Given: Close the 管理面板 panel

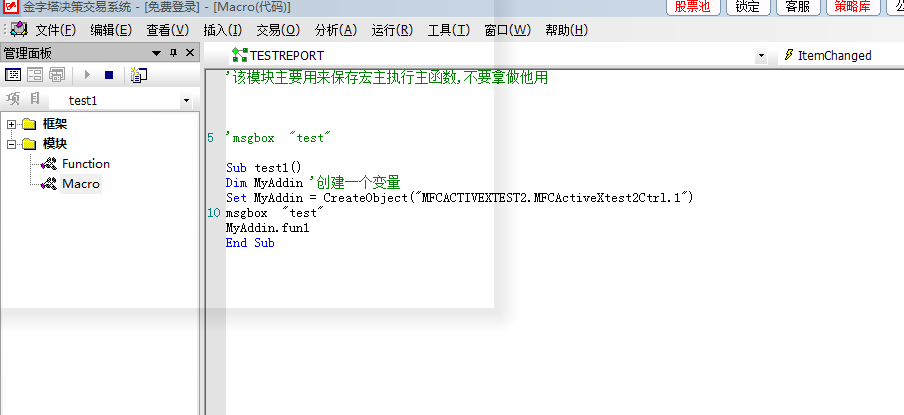Looking at the screenshot, I should [x=190, y=53].
